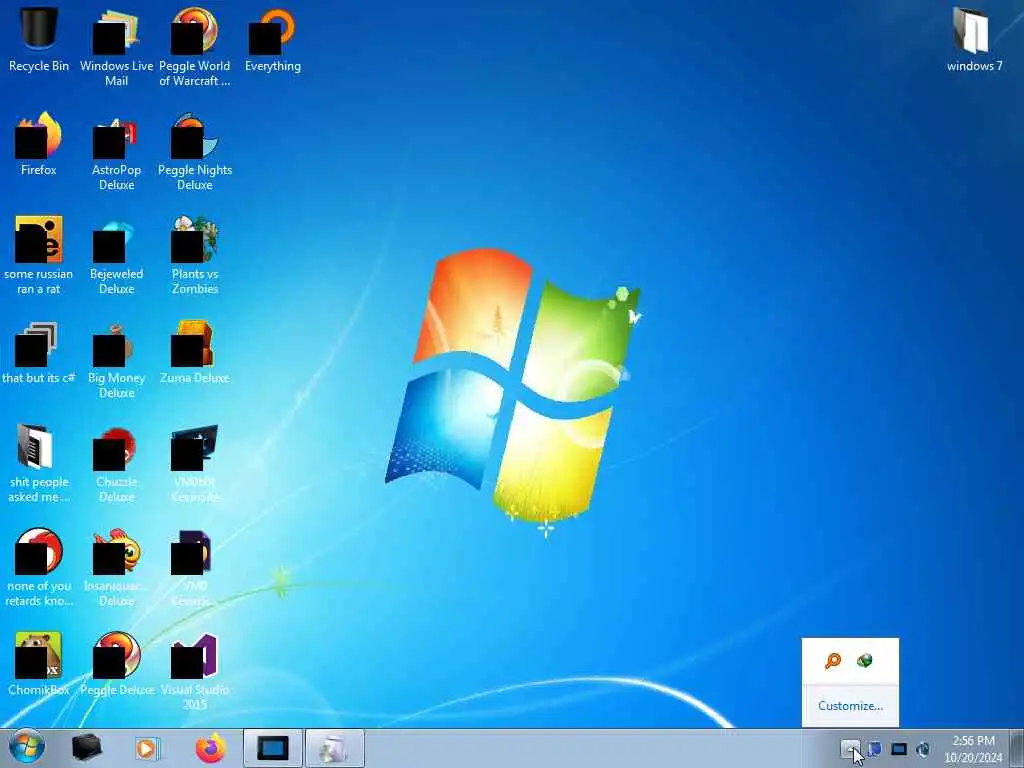This screenshot has height=768, width=1024.
Task: Switch to the recycle-bin-like taskbar window button
Action: 334,748
